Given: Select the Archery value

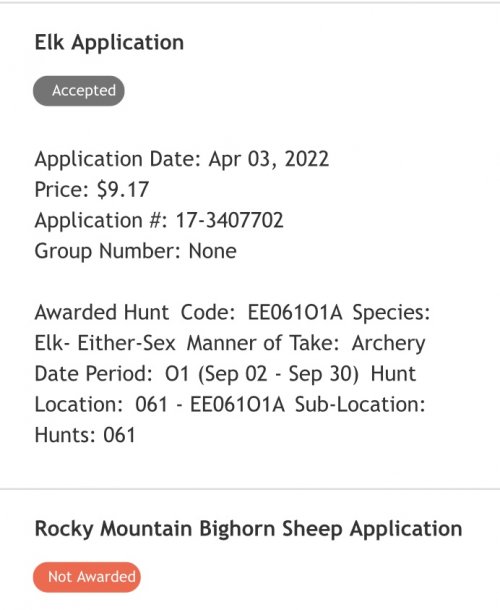Looking at the screenshot, I should (x=388, y=344).
